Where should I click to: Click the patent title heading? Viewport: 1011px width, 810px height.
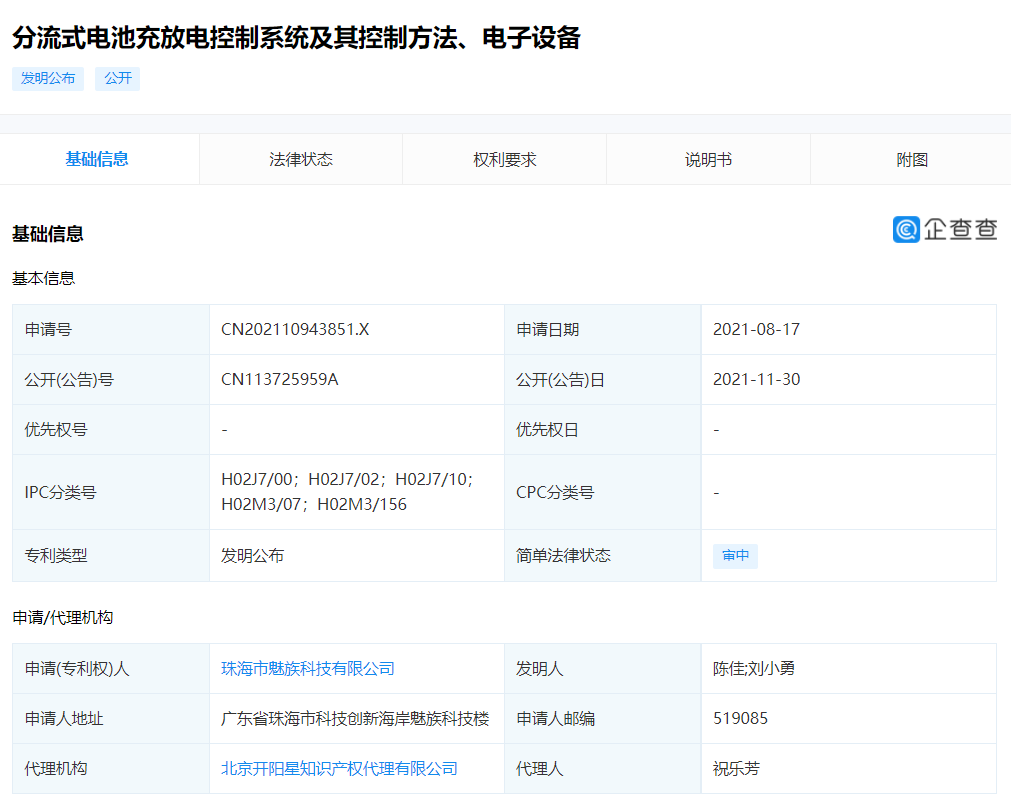coord(296,39)
